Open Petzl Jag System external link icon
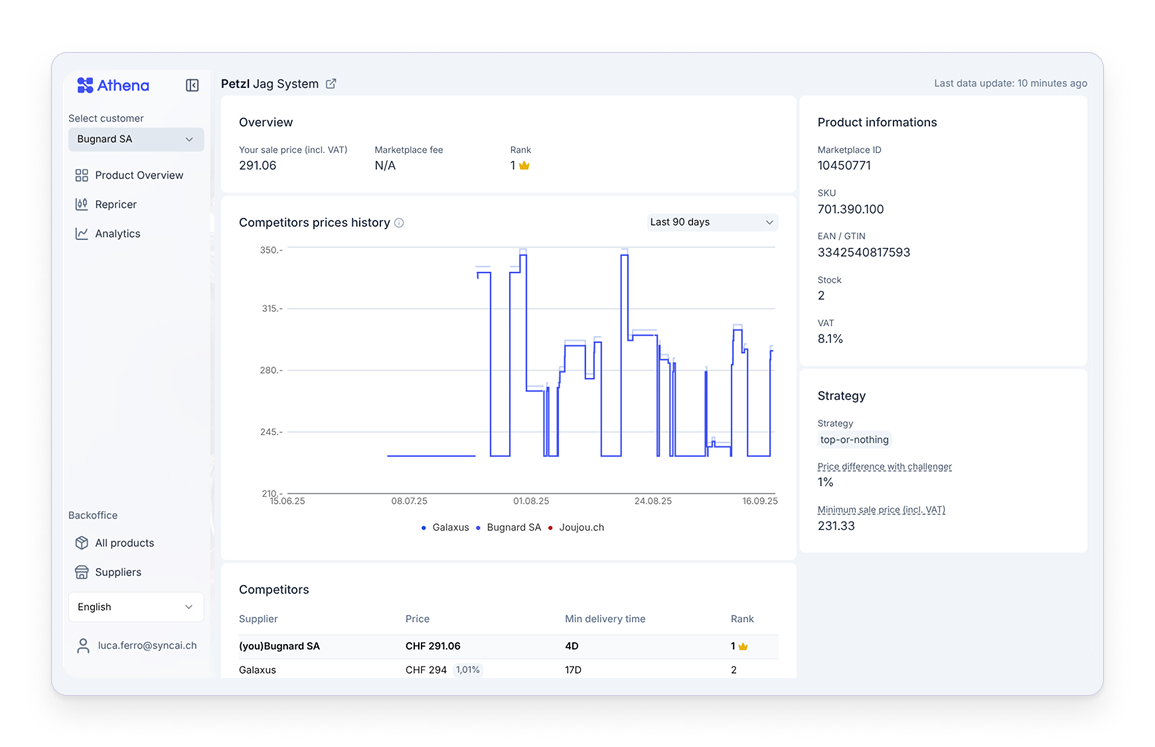The width and height of the screenshot is (1155, 747). (x=331, y=84)
